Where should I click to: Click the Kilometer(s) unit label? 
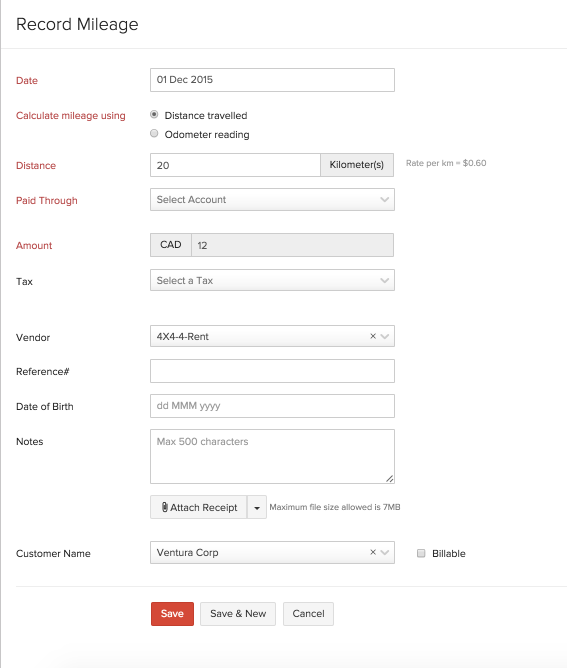[x=357, y=165]
